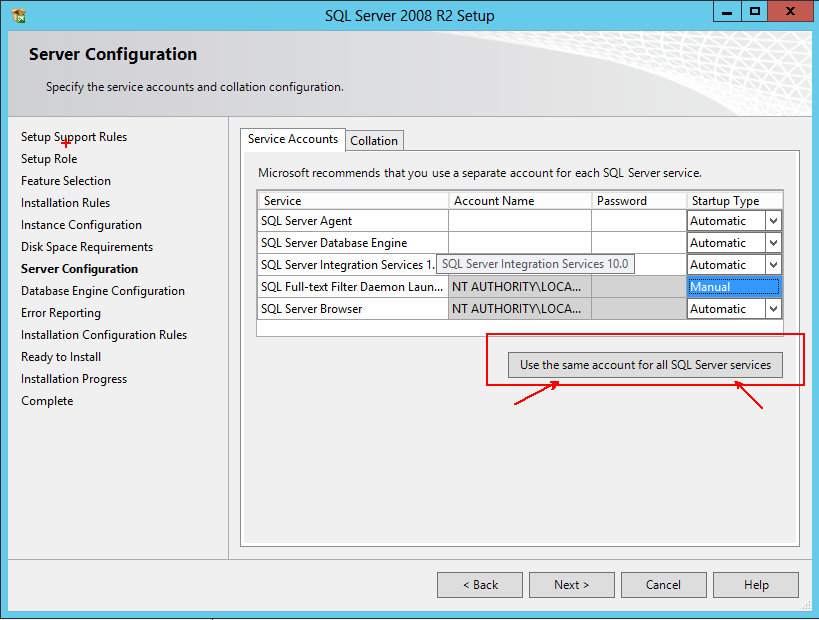Viewport: 819px width, 620px height.
Task: Select the Service Accounts tab
Action: (x=292, y=139)
